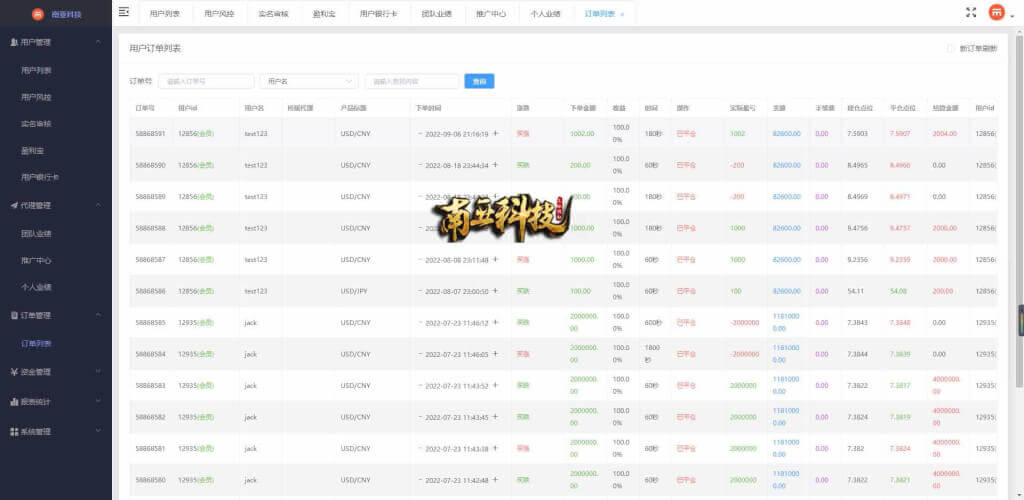Click minus icon before 2022-07-23 11:43:45
This screenshot has width=1024, height=500.
420,416
